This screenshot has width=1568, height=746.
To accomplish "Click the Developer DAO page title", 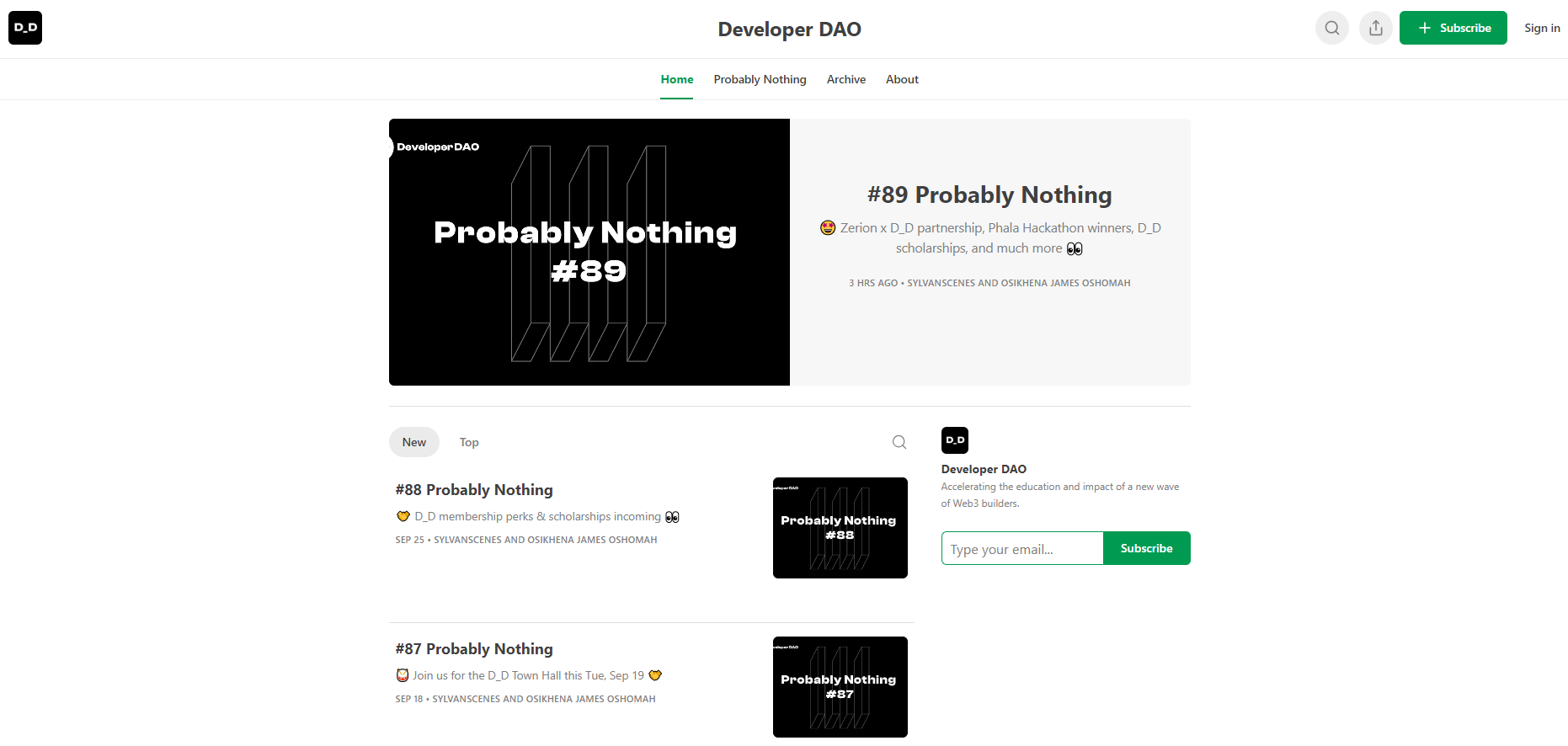I will point(789,29).
